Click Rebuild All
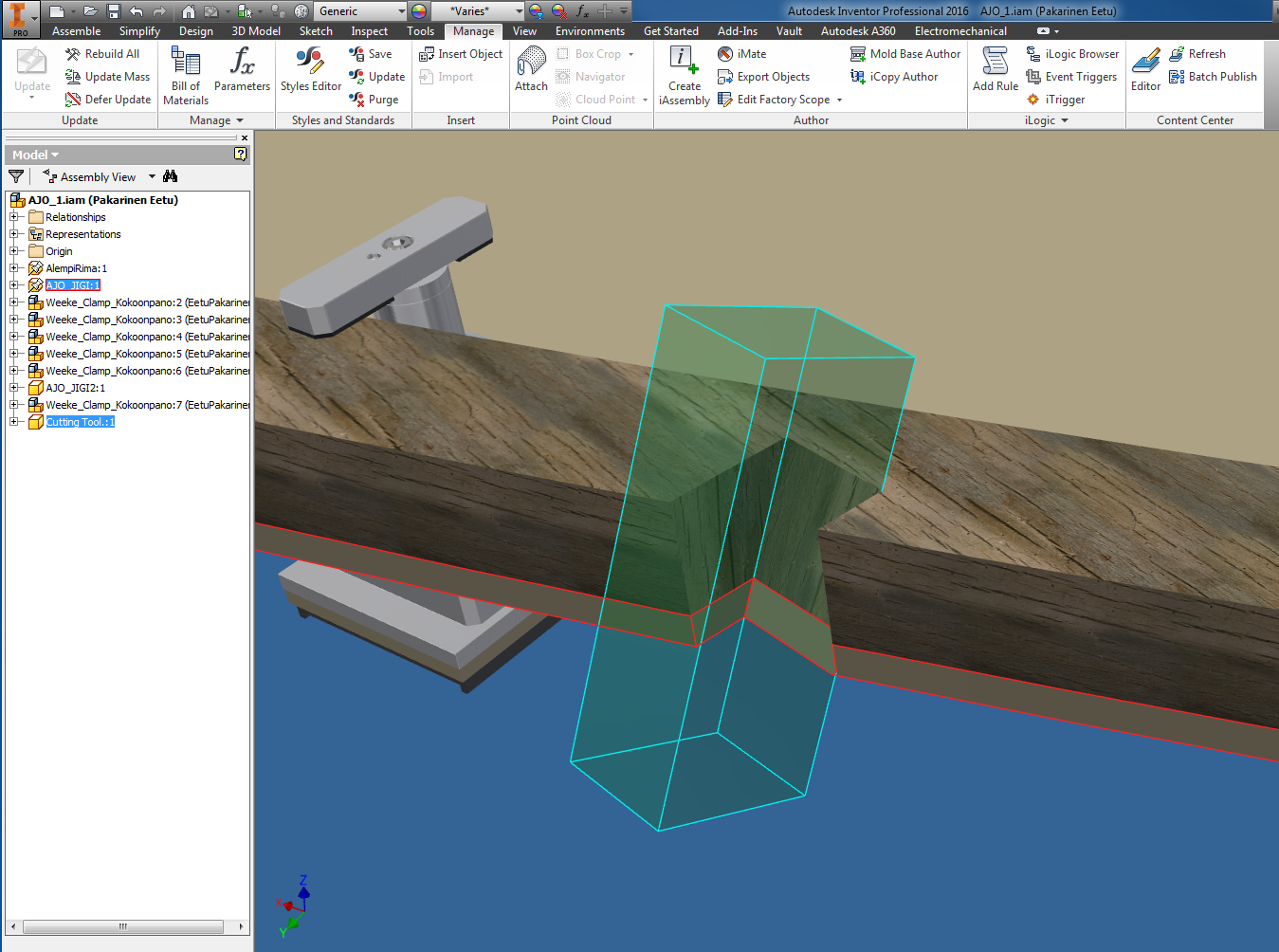 click(x=102, y=54)
